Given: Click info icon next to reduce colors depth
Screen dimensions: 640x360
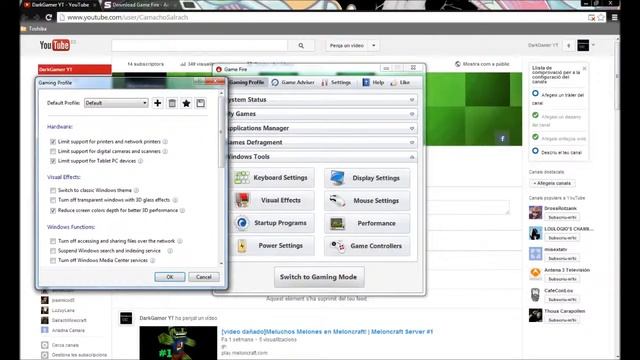Looking at the screenshot, I should pos(182,210).
